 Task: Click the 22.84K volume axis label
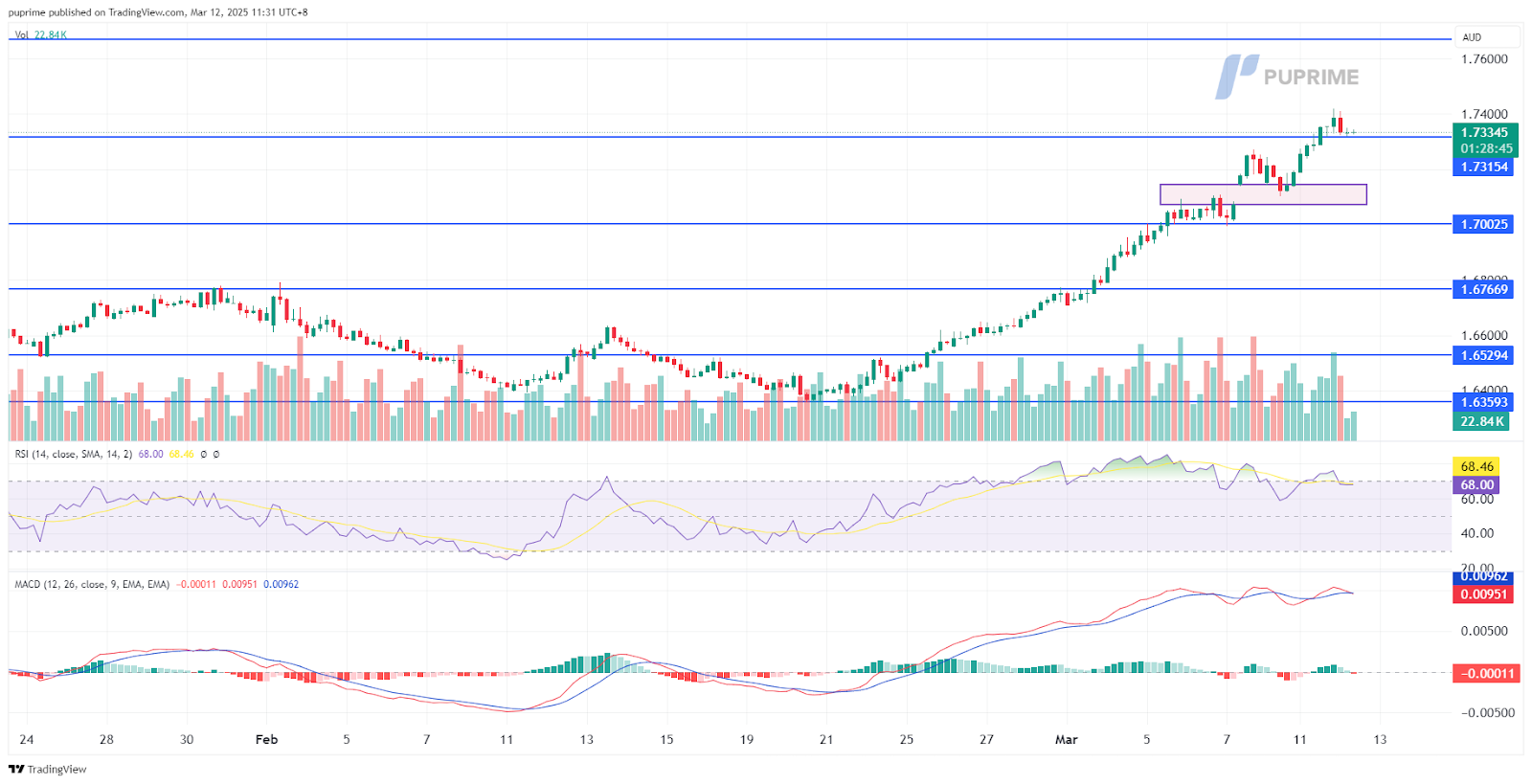tap(1481, 421)
